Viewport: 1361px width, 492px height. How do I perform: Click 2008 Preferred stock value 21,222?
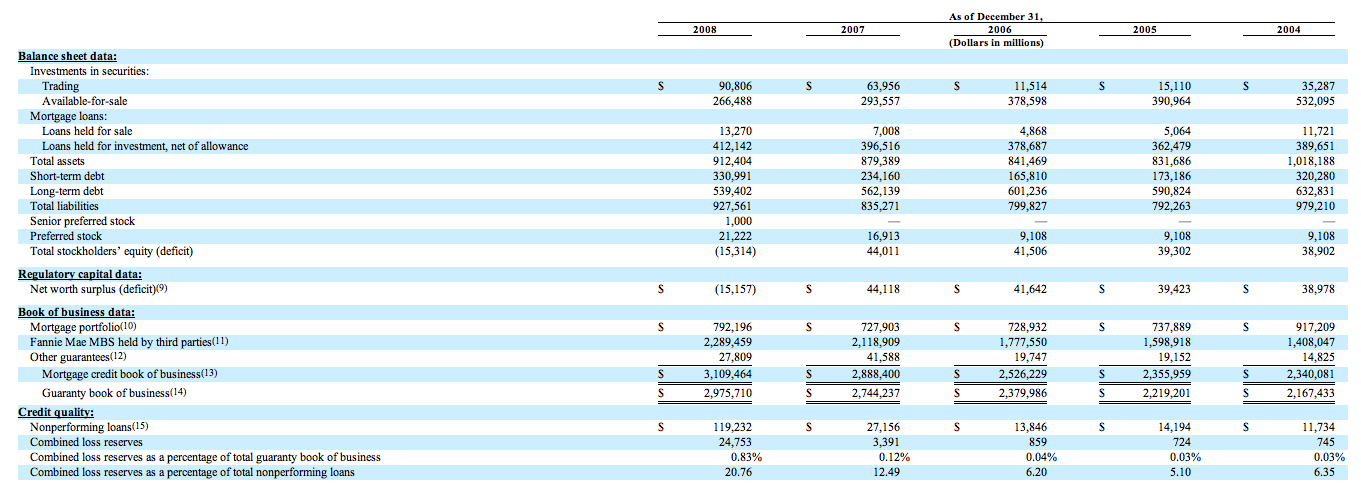735,236
